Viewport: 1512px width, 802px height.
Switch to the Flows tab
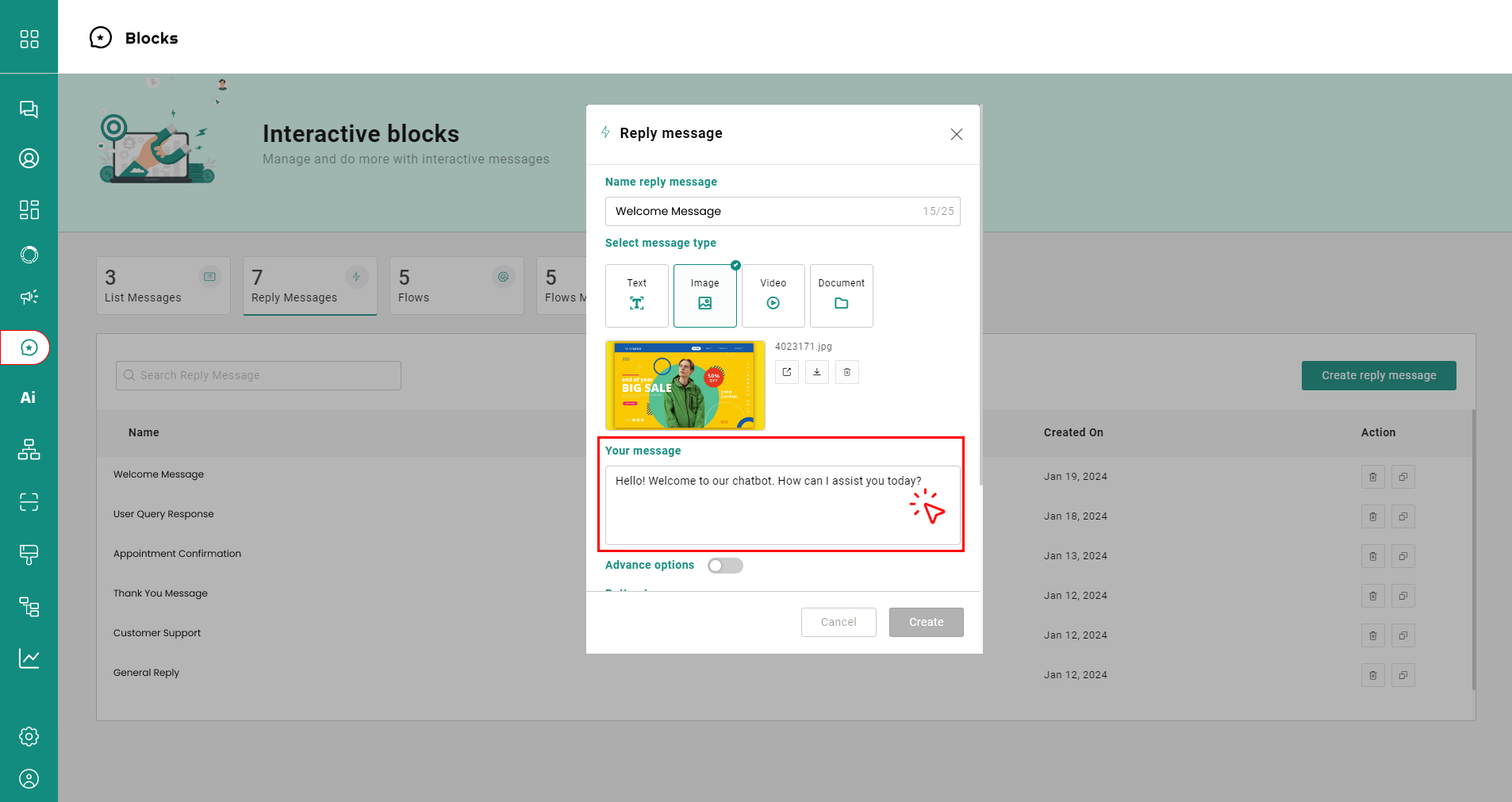(456, 286)
